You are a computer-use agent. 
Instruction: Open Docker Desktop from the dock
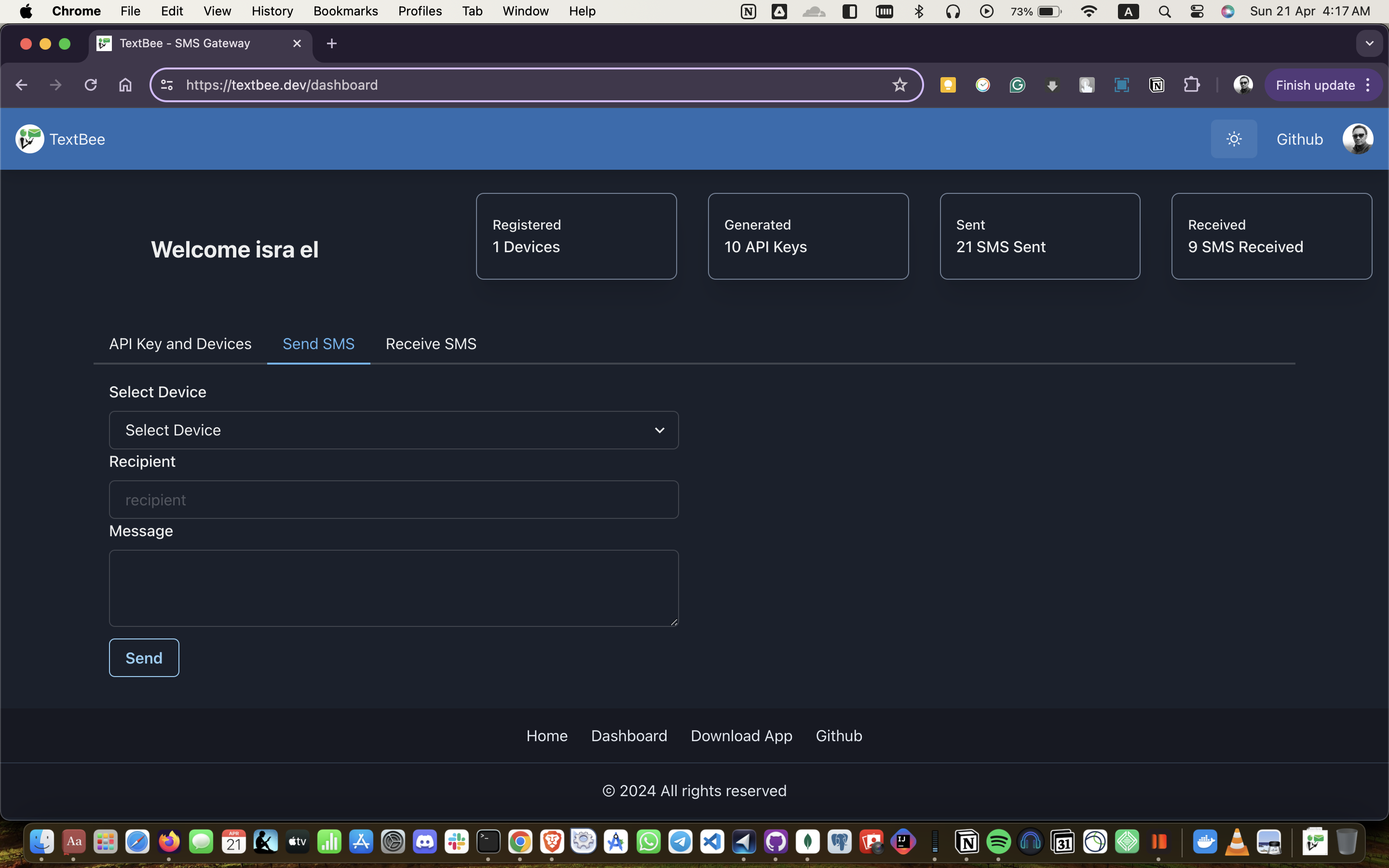(1205, 842)
